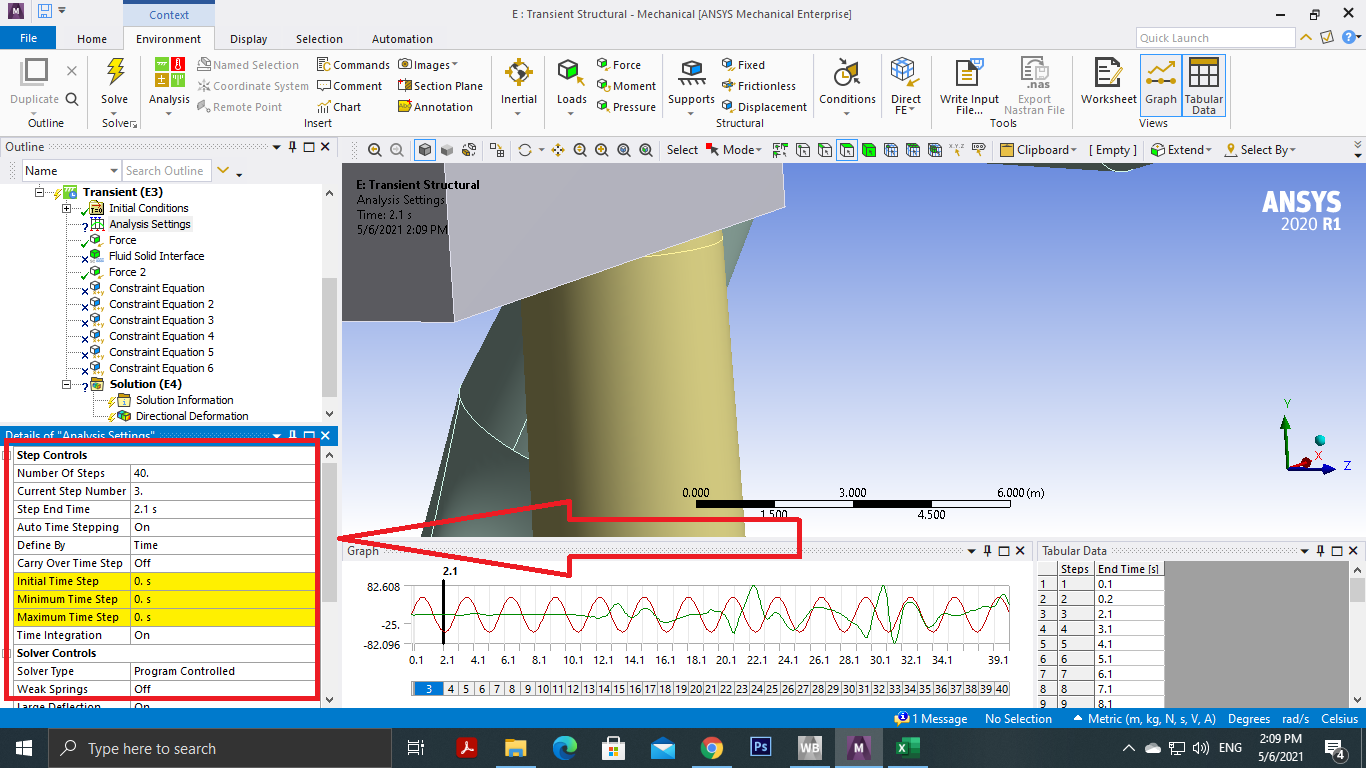Click the Solve lightning bolt icon

pos(115,73)
